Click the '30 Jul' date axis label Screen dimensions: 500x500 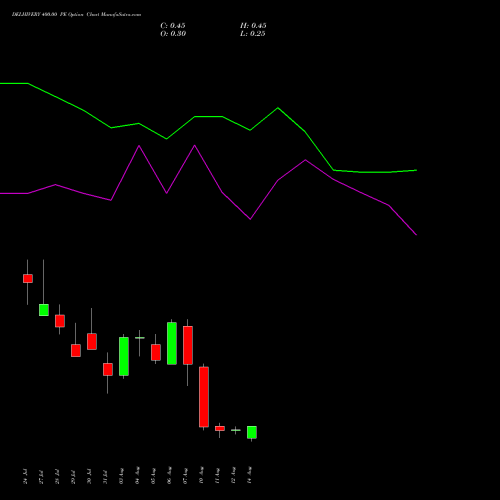point(90,476)
